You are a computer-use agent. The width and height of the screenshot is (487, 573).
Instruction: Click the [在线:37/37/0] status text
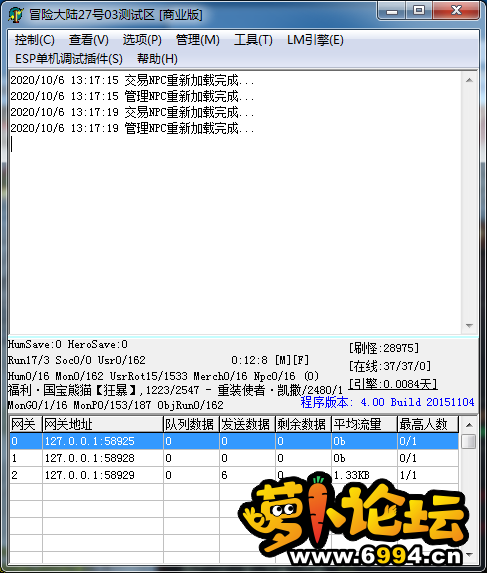point(390,366)
